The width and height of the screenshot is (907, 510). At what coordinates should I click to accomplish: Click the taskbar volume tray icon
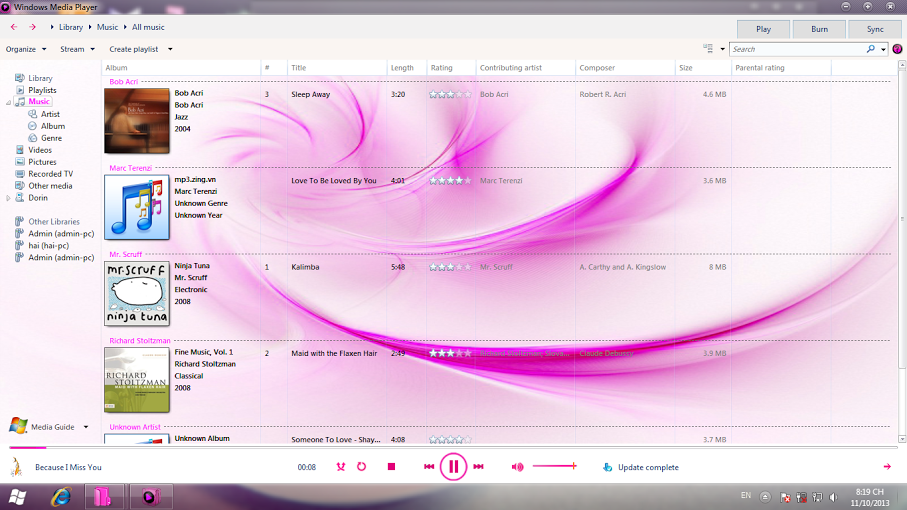(x=833, y=497)
